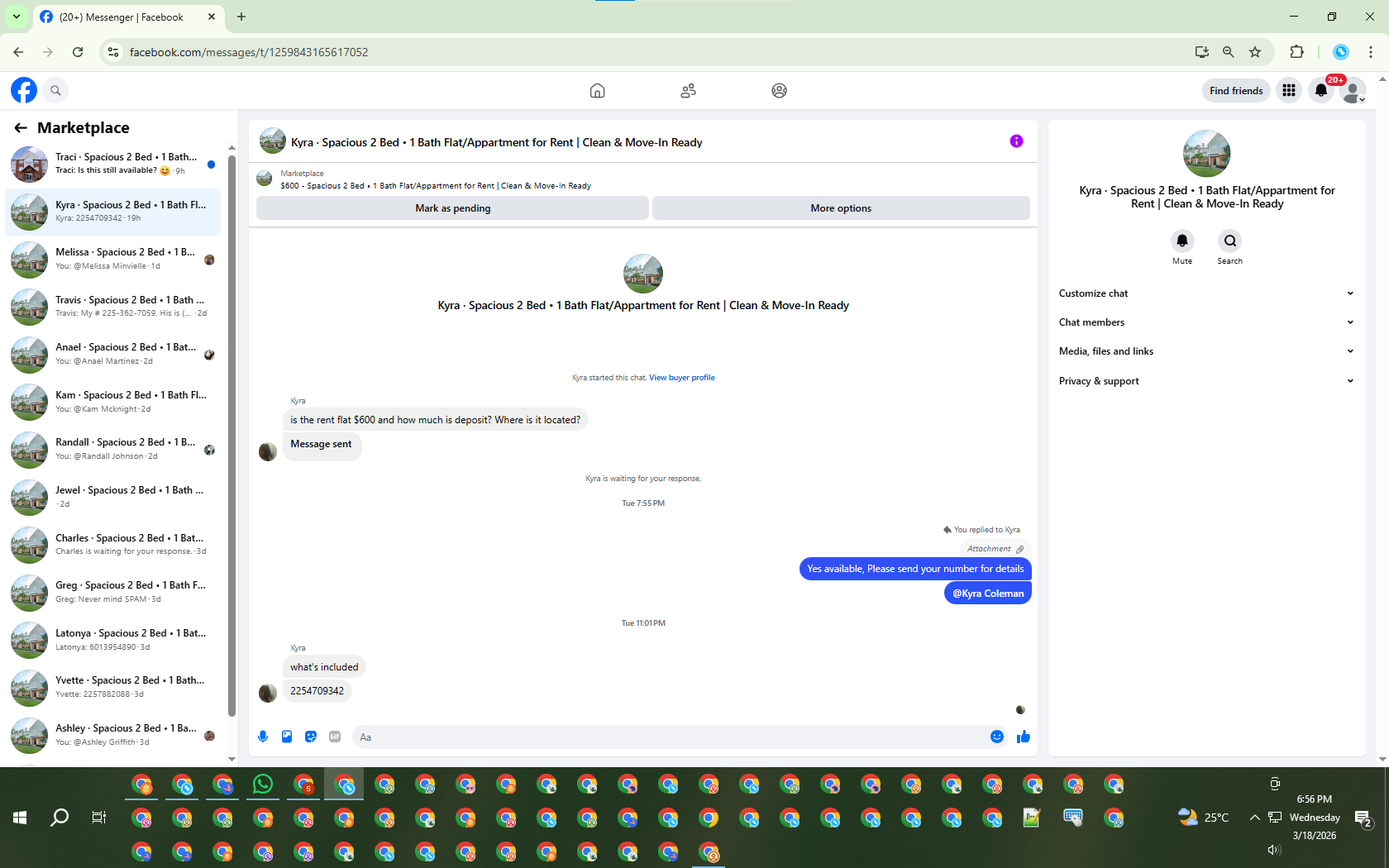Open Kam conversation in the list

pyautogui.click(x=112, y=402)
